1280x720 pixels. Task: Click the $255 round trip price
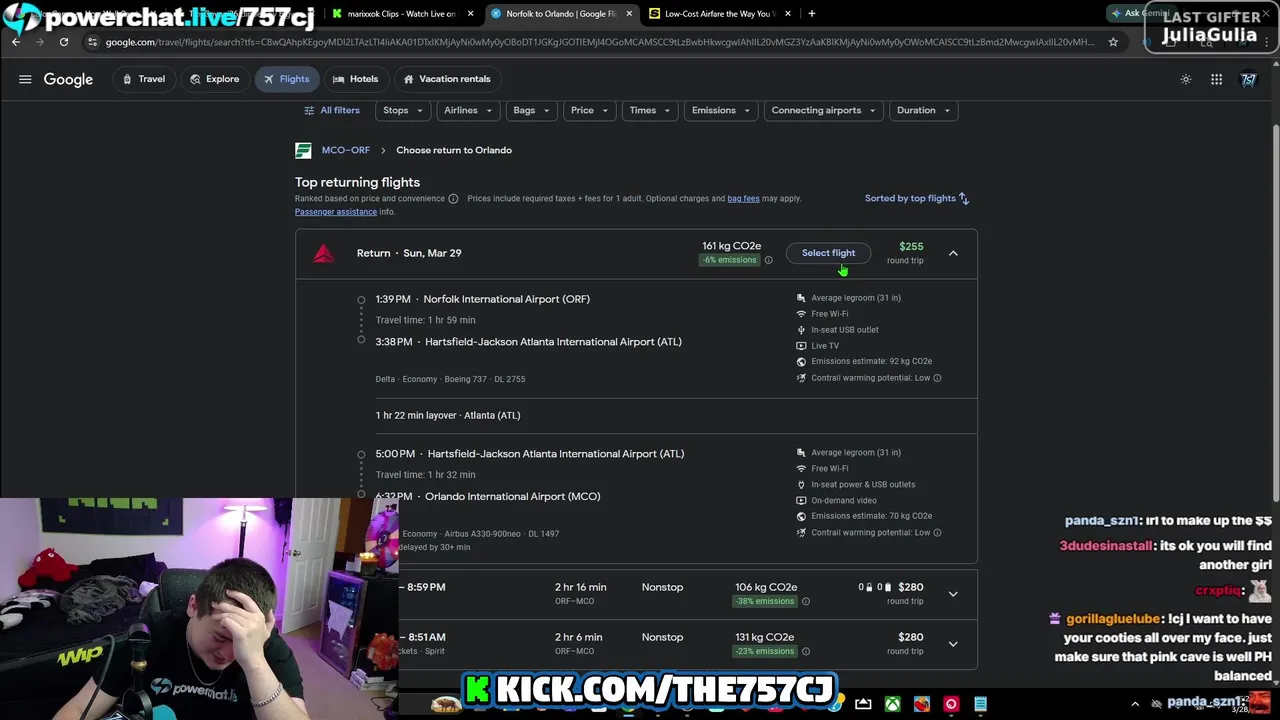(911, 246)
